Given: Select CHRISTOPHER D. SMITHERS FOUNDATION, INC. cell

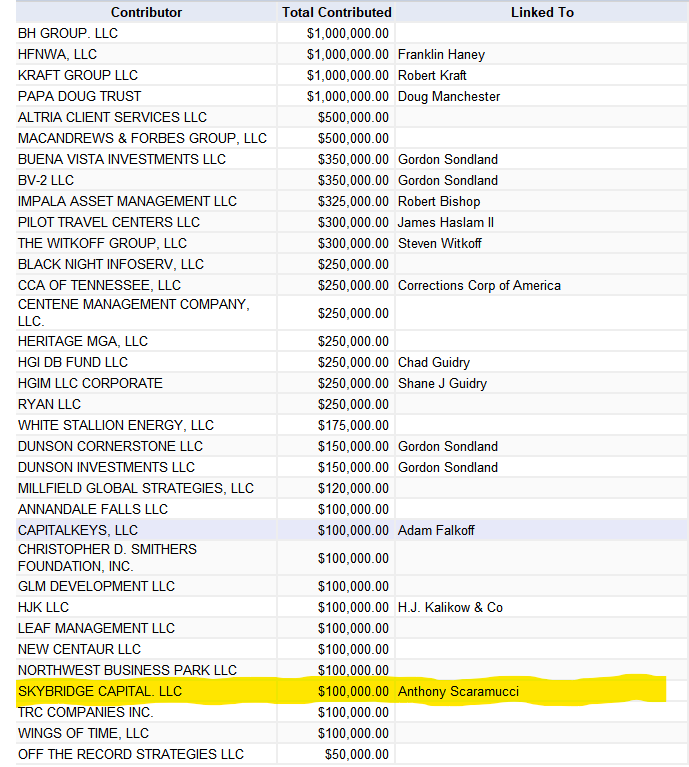Looking at the screenshot, I should pos(146,558).
